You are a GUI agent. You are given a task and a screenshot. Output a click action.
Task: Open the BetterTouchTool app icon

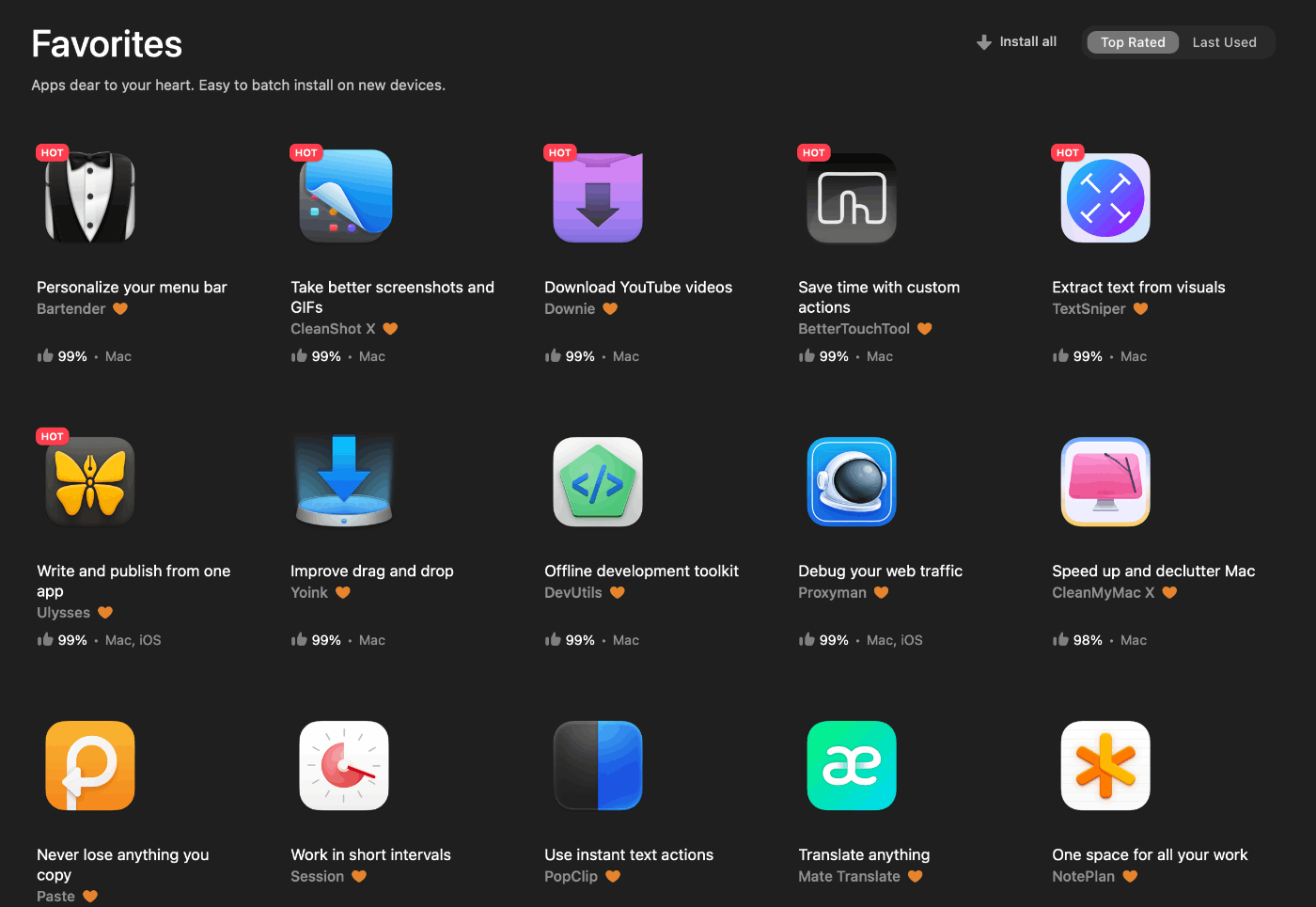[x=852, y=198]
